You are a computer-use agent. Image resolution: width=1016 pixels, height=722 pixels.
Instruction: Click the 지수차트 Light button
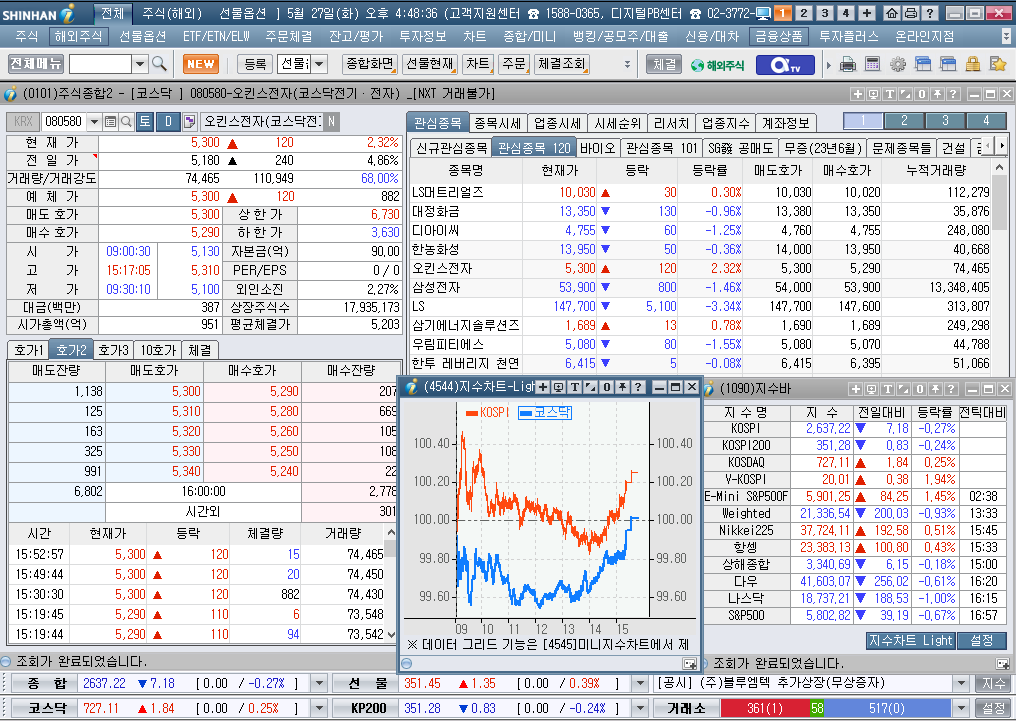910,640
